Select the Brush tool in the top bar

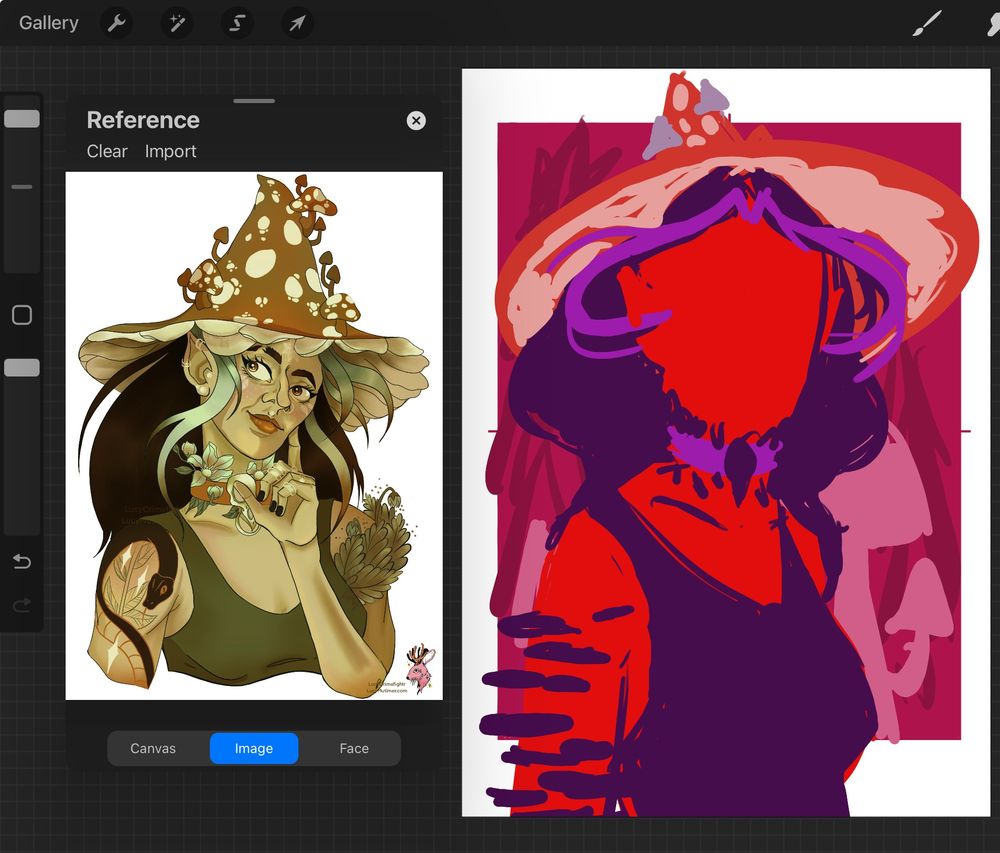point(928,22)
